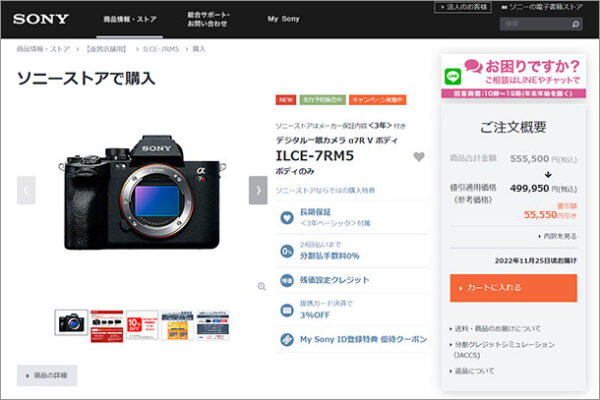This screenshot has width=600, height=400.
Task: Add ILCE-7RM5 to favorites with heart icon
Action: tap(419, 157)
